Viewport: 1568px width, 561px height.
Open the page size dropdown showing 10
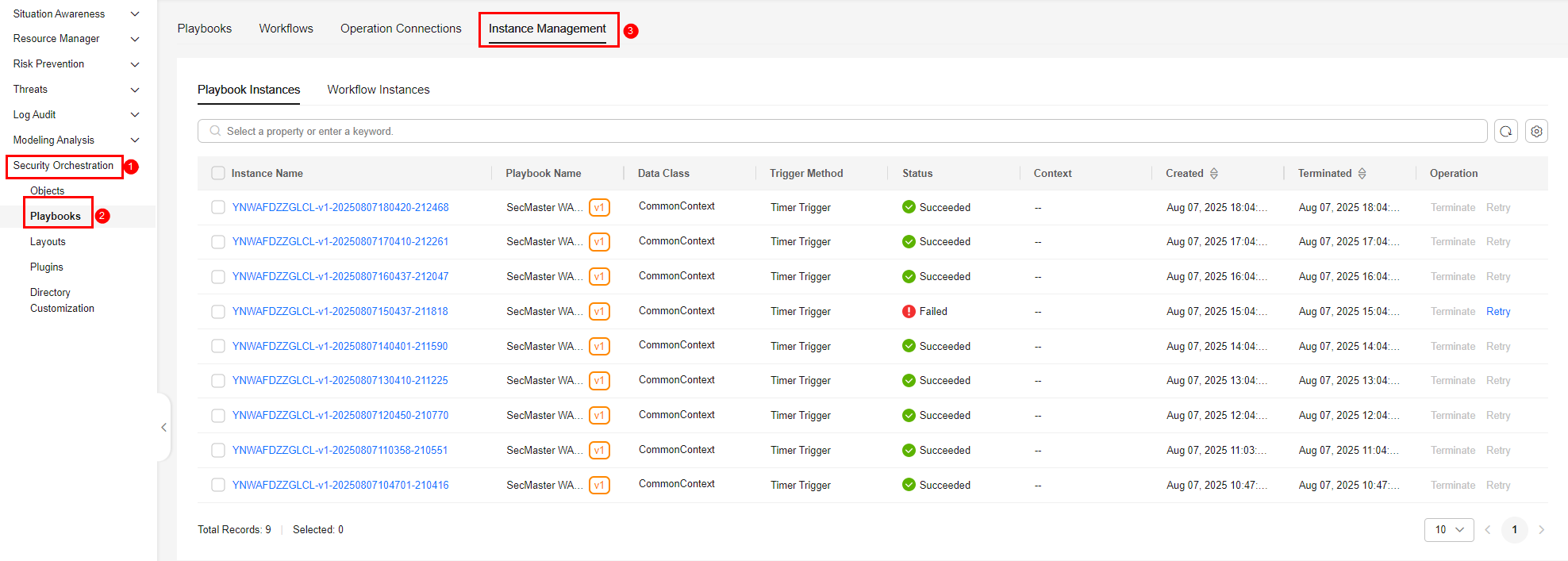click(1448, 530)
